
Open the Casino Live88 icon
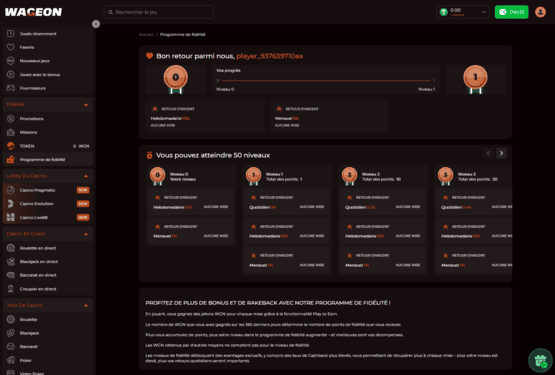11,217
